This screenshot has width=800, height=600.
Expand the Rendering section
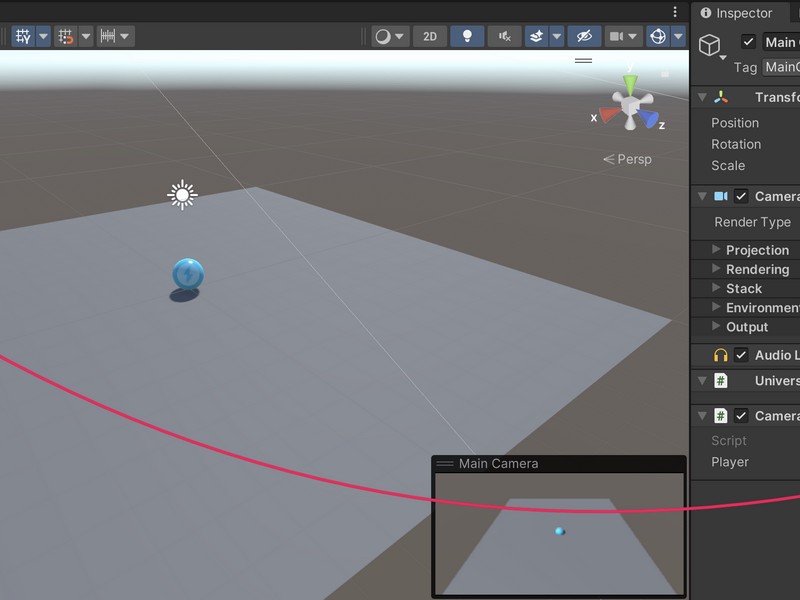[716, 269]
